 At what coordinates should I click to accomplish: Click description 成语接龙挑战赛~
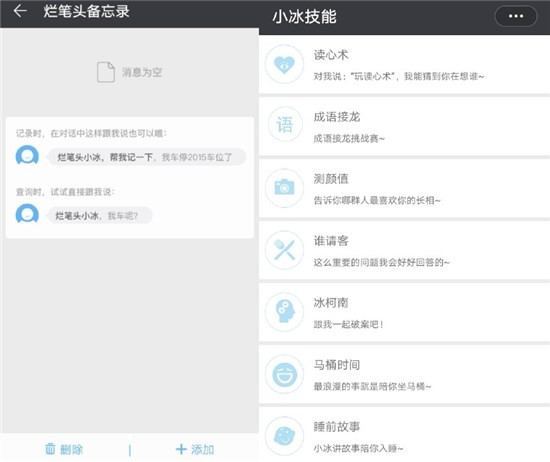[x=349, y=139]
